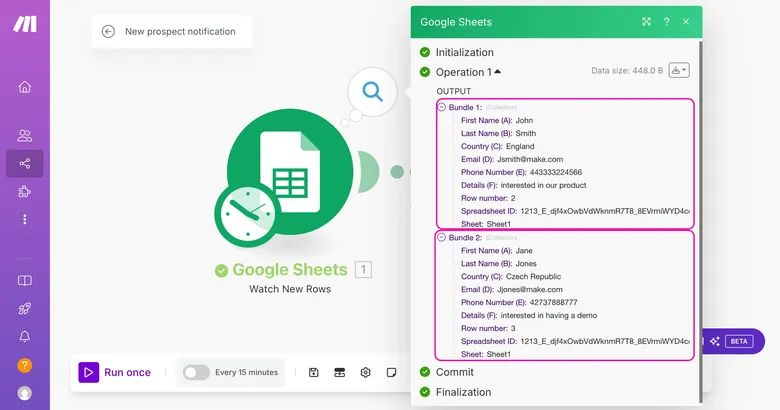Image resolution: width=780 pixels, height=410 pixels.
Task: Click the Google Sheets module circle
Action: coord(290,172)
